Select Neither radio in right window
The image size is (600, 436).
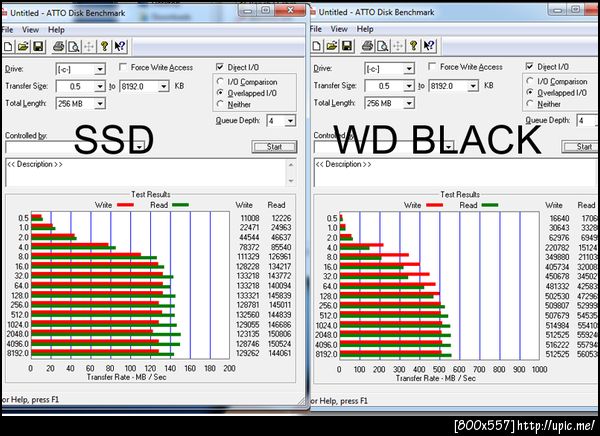point(530,103)
